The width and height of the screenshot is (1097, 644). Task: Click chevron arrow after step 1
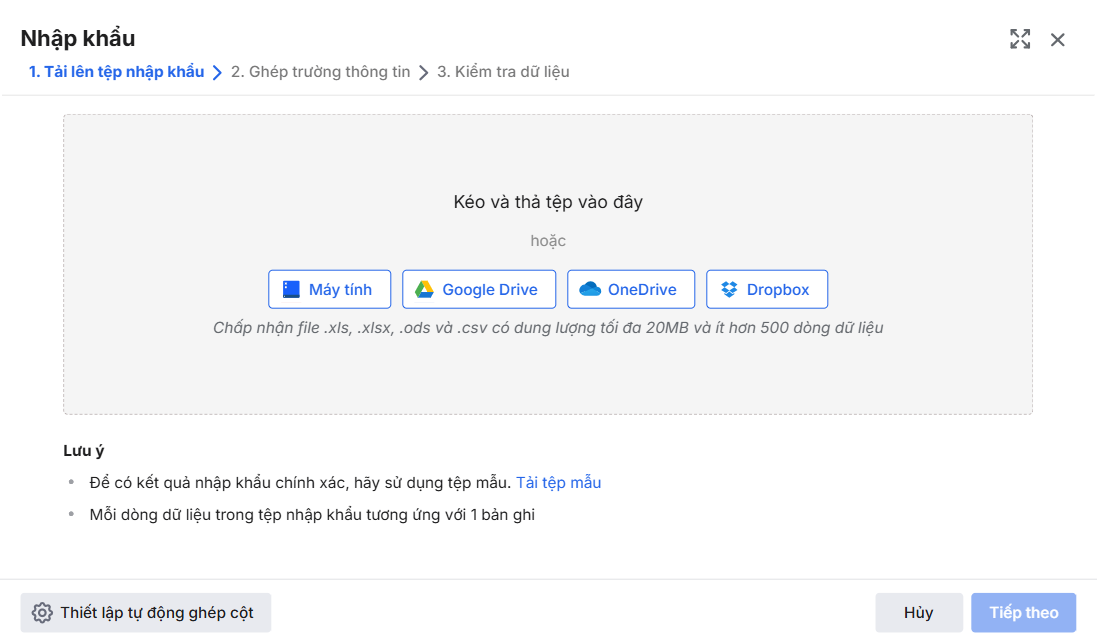[x=217, y=72]
